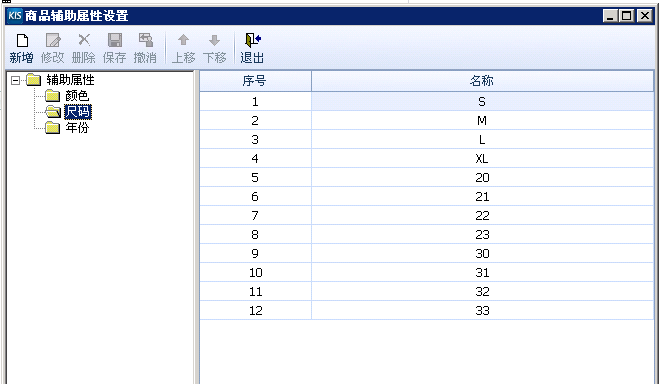
Task: Click the 删除 (Delete) toolbar icon
Action: (x=84, y=40)
